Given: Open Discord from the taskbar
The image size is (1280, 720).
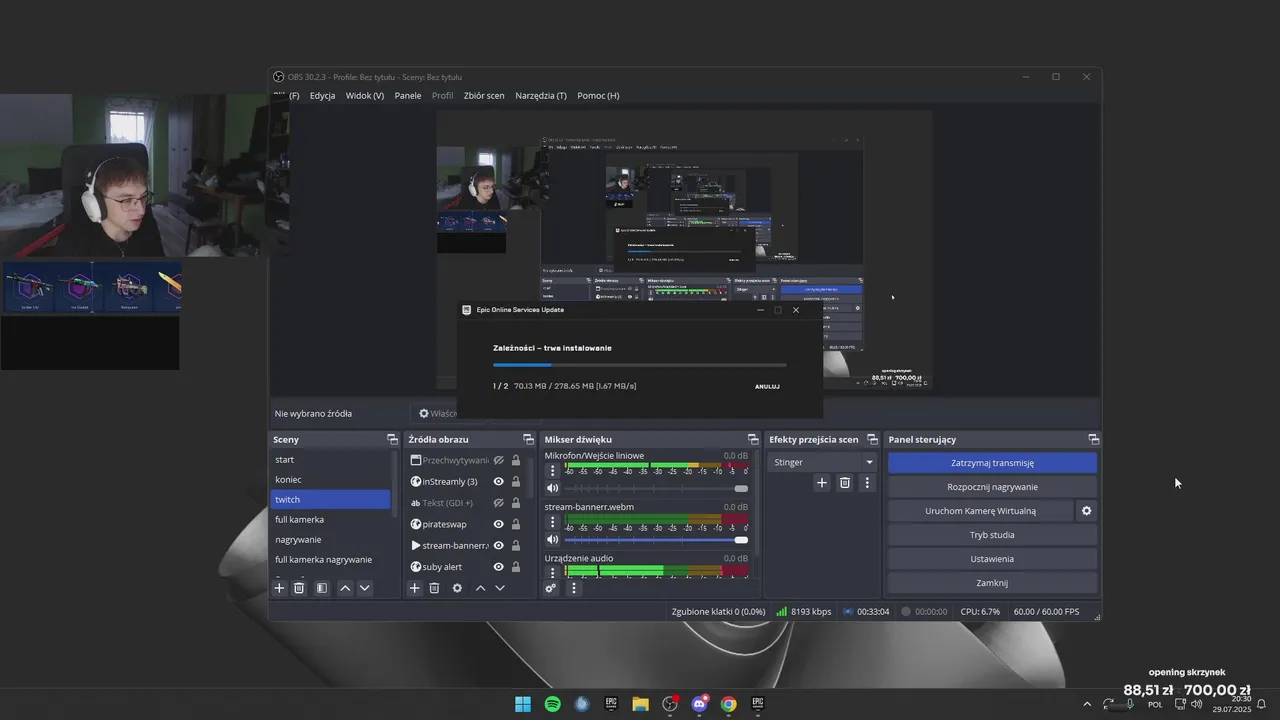Looking at the screenshot, I should point(699,704).
